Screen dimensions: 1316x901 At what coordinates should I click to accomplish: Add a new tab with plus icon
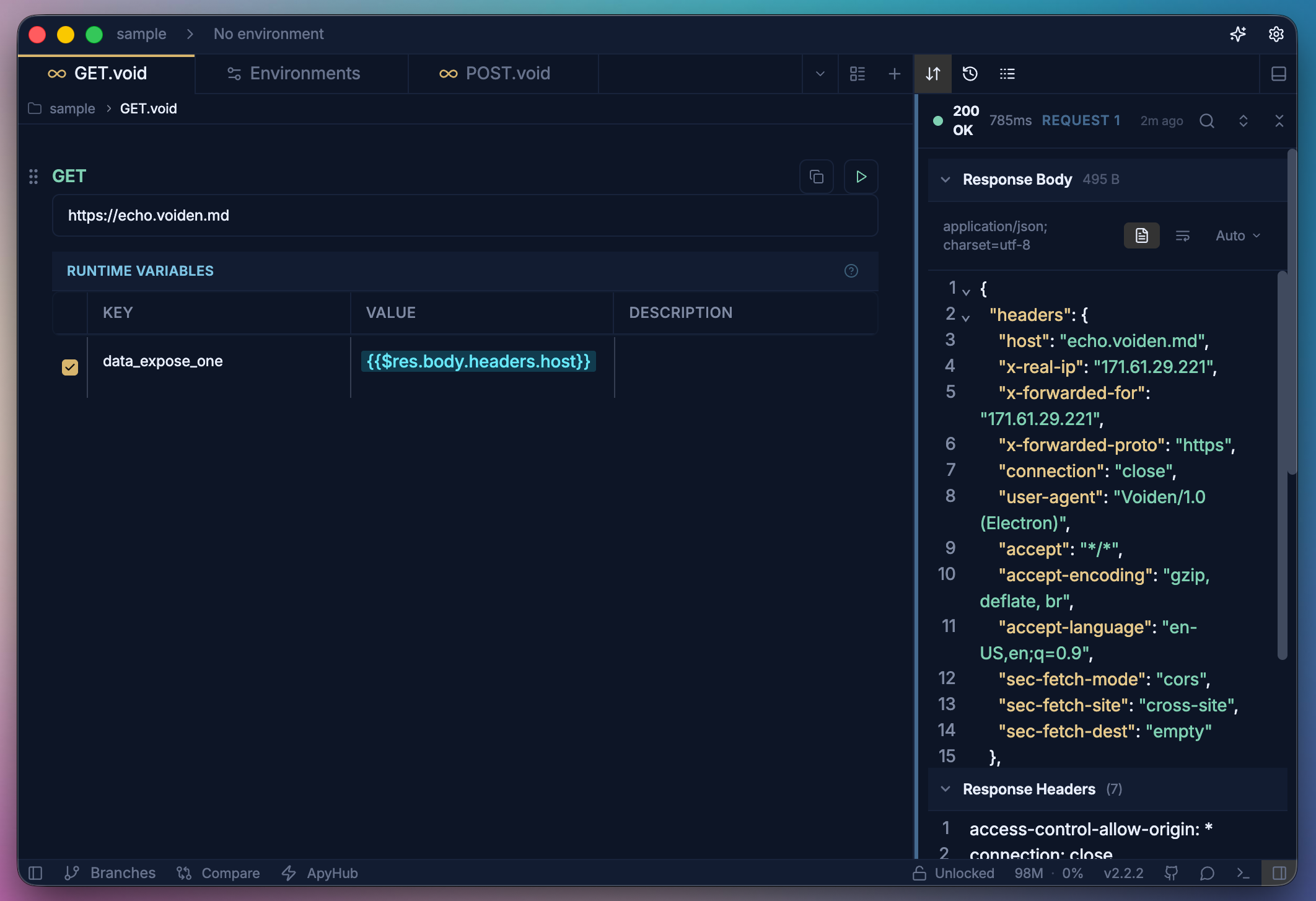895,74
